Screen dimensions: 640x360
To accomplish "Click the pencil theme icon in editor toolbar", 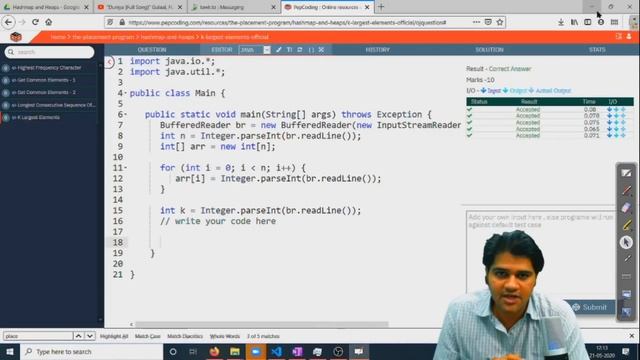I will (278, 50).
